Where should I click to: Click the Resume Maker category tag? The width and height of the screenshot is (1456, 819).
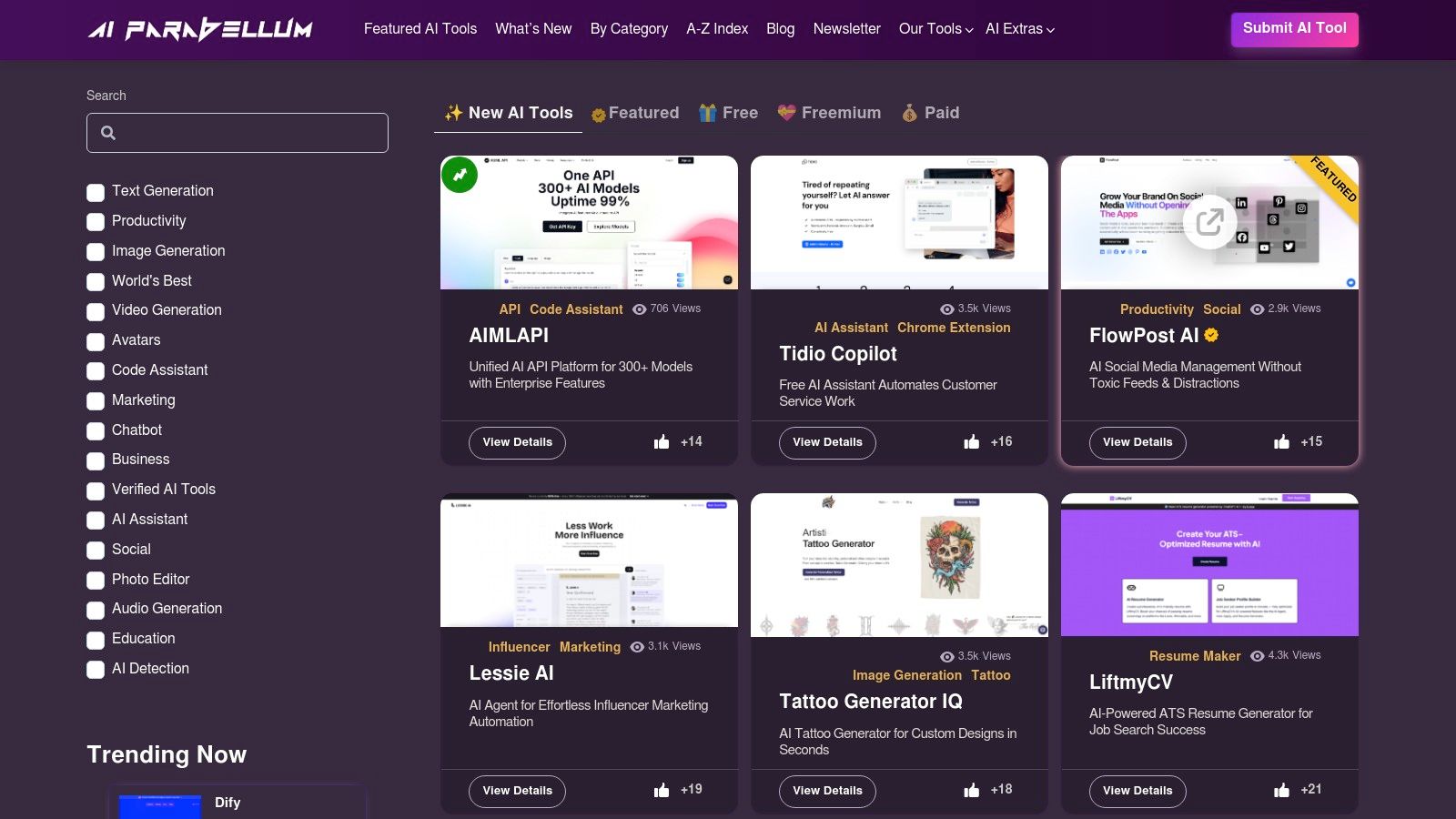click(x=1195, y=656)
